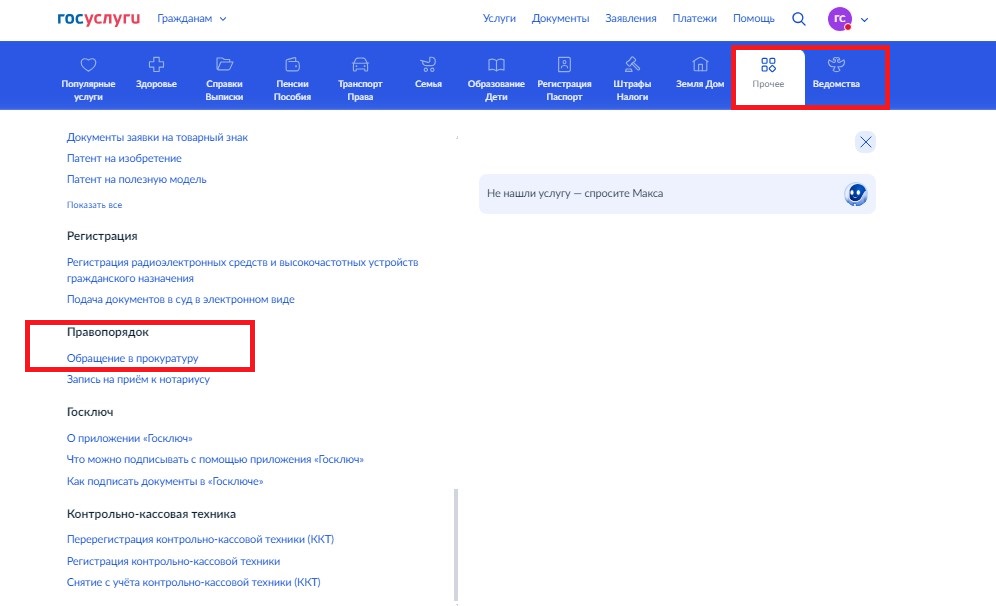Open Снятие с учёта ККТ link
This screenshot has height=606, width=996.
pyautogui.click(x=194, y=582)
